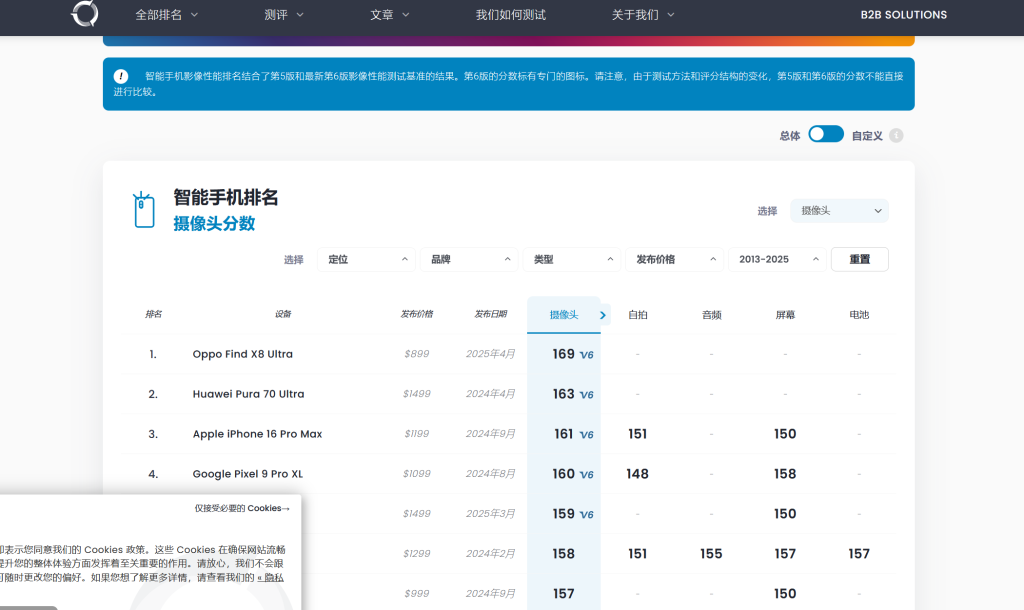The width and height of the screenshot is (1024, 610).
Task: Sort by 设备 column header
Action: coord(283,314)
